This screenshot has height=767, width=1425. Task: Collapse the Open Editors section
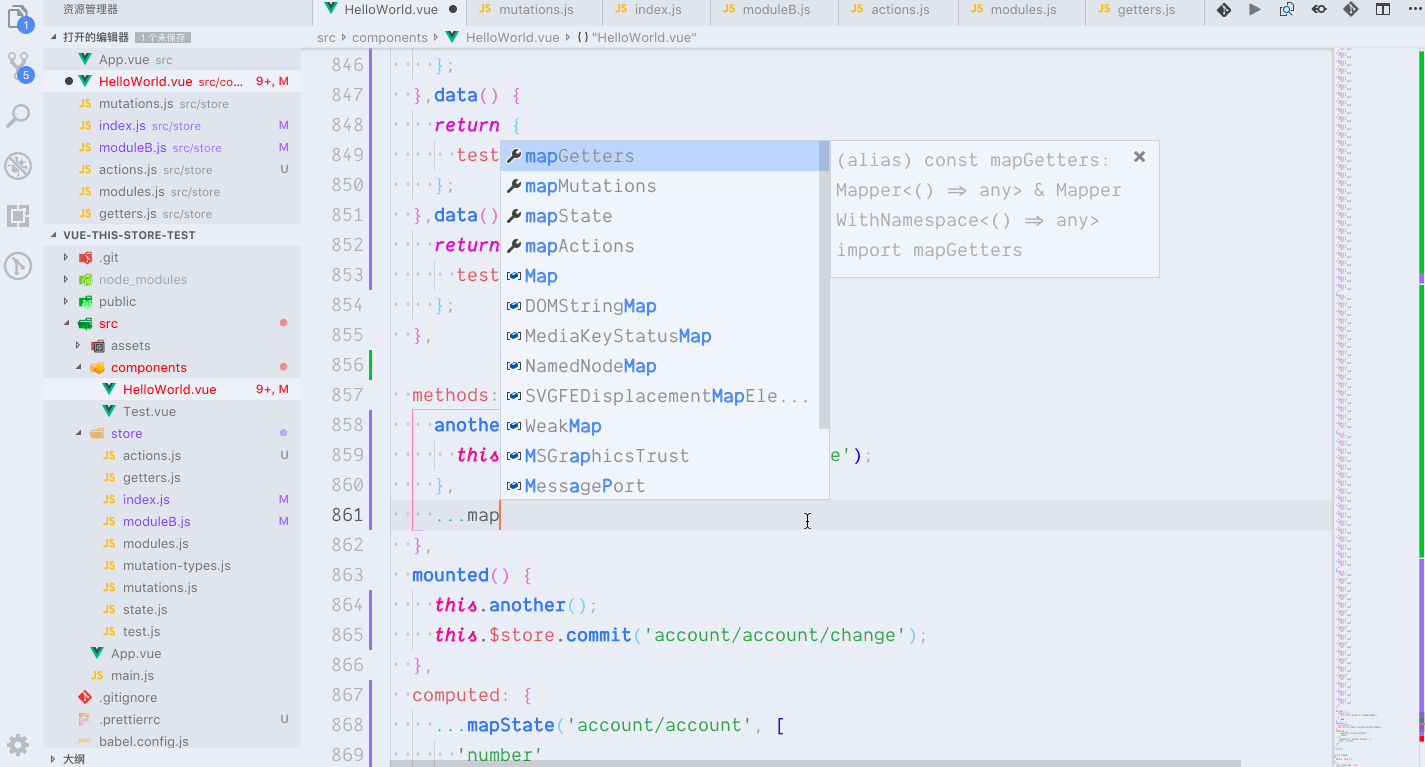(x=172, y=37)
